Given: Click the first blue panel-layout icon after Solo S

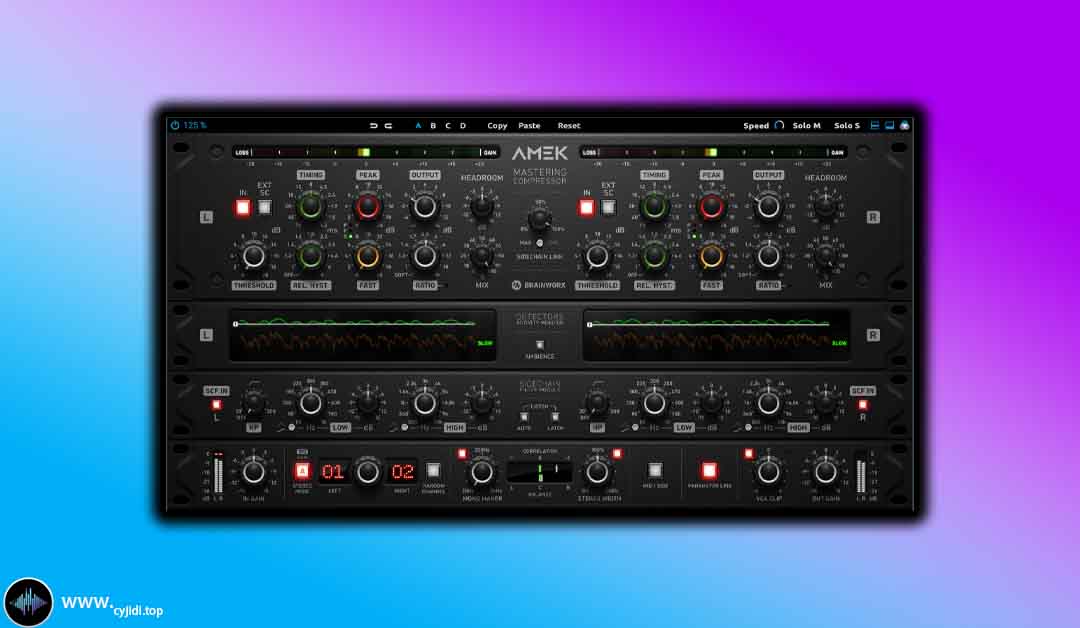Looking at the screenshot, I should (875, 125).
